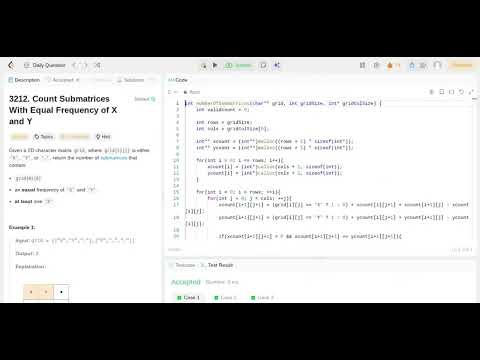
Task: Show the difficulty tag
Action: coord(19,137)
